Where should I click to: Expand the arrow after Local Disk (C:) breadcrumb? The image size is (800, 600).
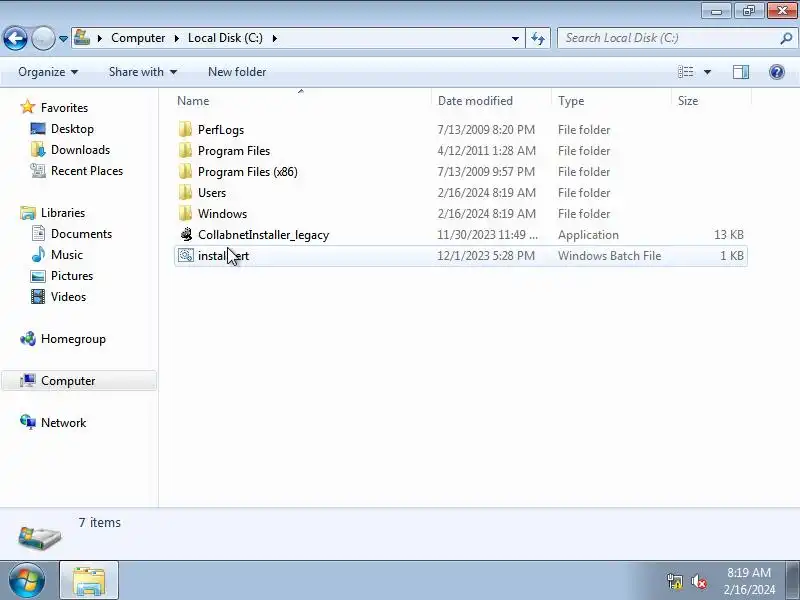[275, 38]
